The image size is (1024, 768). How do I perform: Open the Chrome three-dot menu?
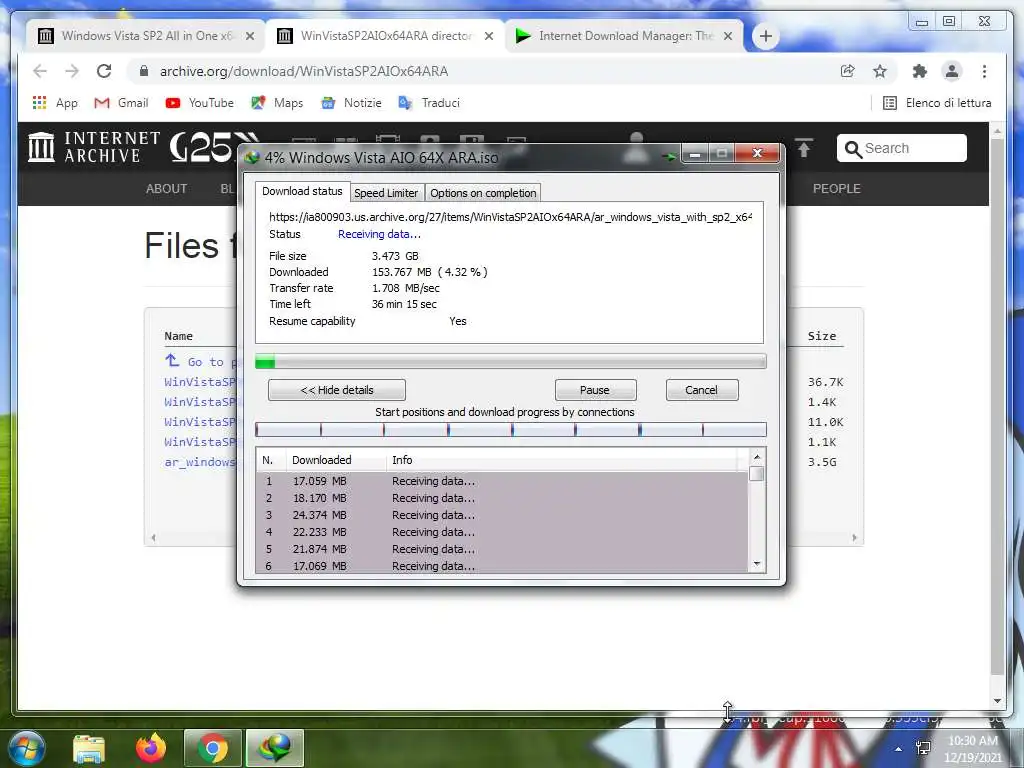984,71
